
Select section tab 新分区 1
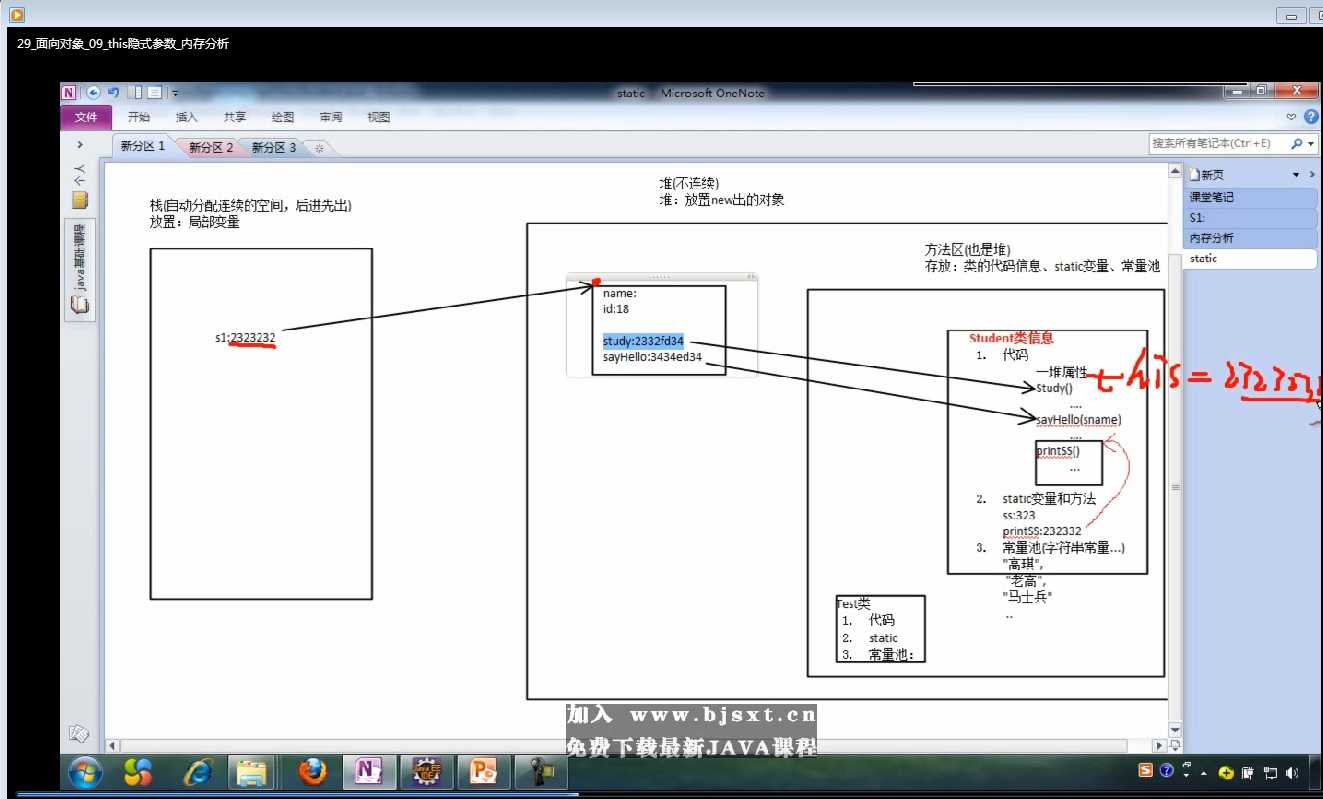click(x=143, y=146)
